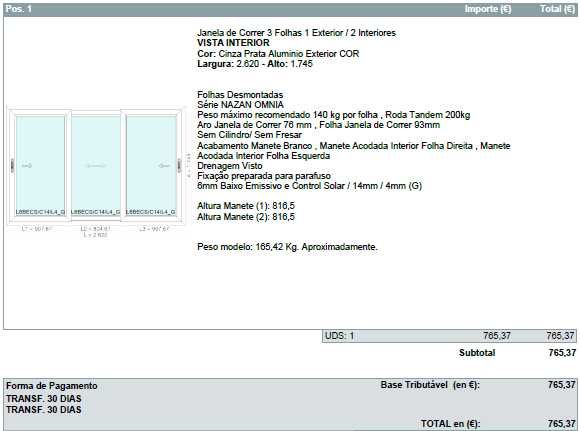Click the TOTAL en (€) amount

[562, 424]
